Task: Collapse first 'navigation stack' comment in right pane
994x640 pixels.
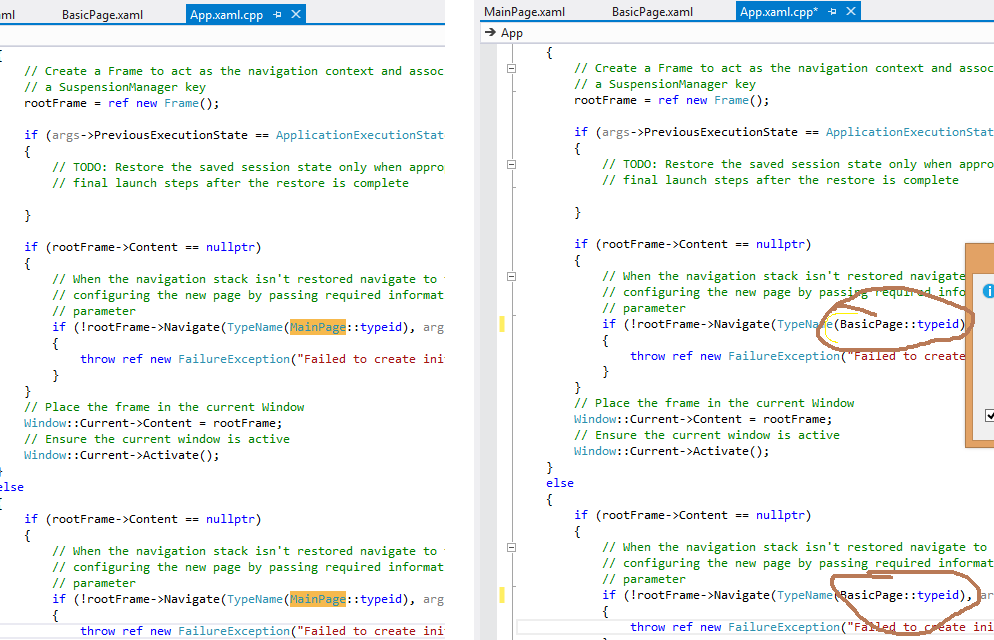Action: coord(511,276)
